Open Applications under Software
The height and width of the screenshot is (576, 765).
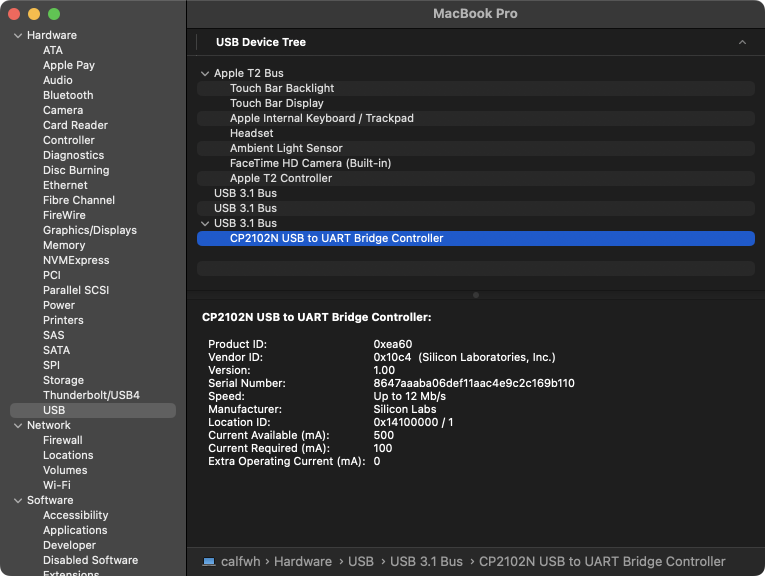click(x=75, y=531)
